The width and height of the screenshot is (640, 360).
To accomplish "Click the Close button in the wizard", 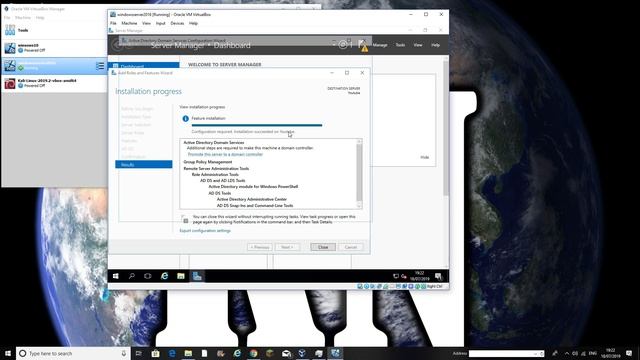I will coord(323,247).
